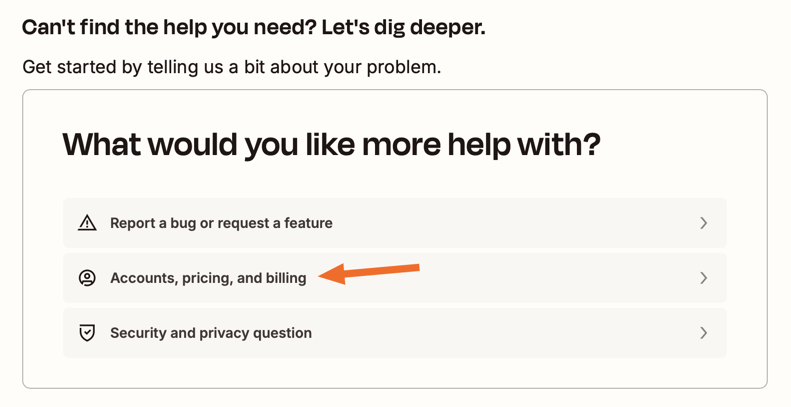Image resolution: width=791 pixels, height=407 pixels.
Task: Click the warning triangle icon
Action: pos(87,222)
